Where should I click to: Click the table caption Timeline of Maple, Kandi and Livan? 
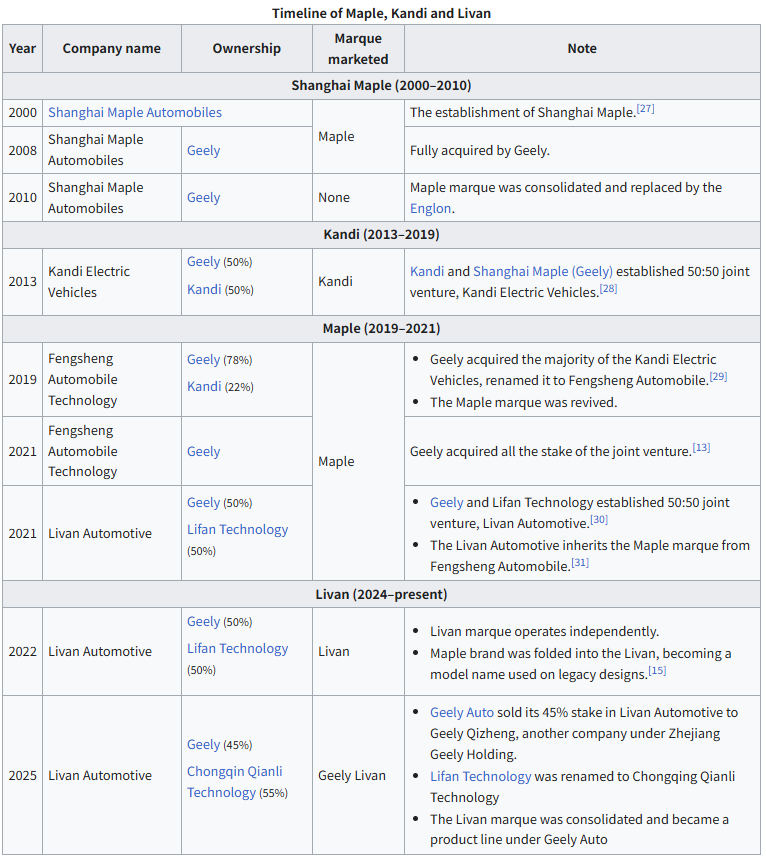click(x=381, y=13)
